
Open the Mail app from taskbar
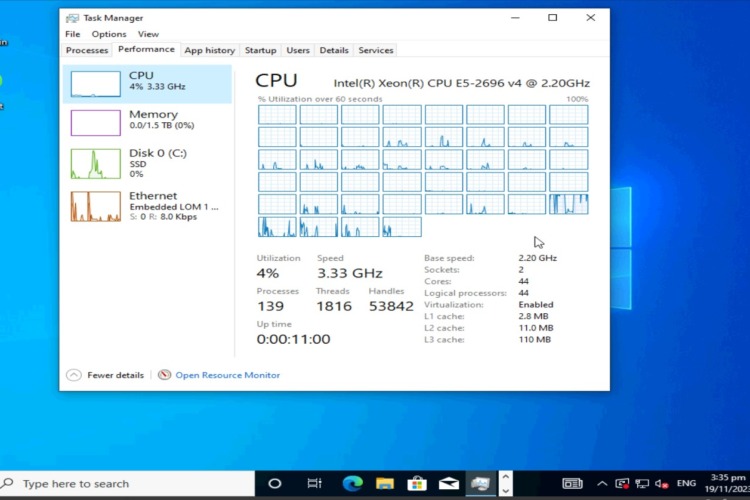(449, 484)
